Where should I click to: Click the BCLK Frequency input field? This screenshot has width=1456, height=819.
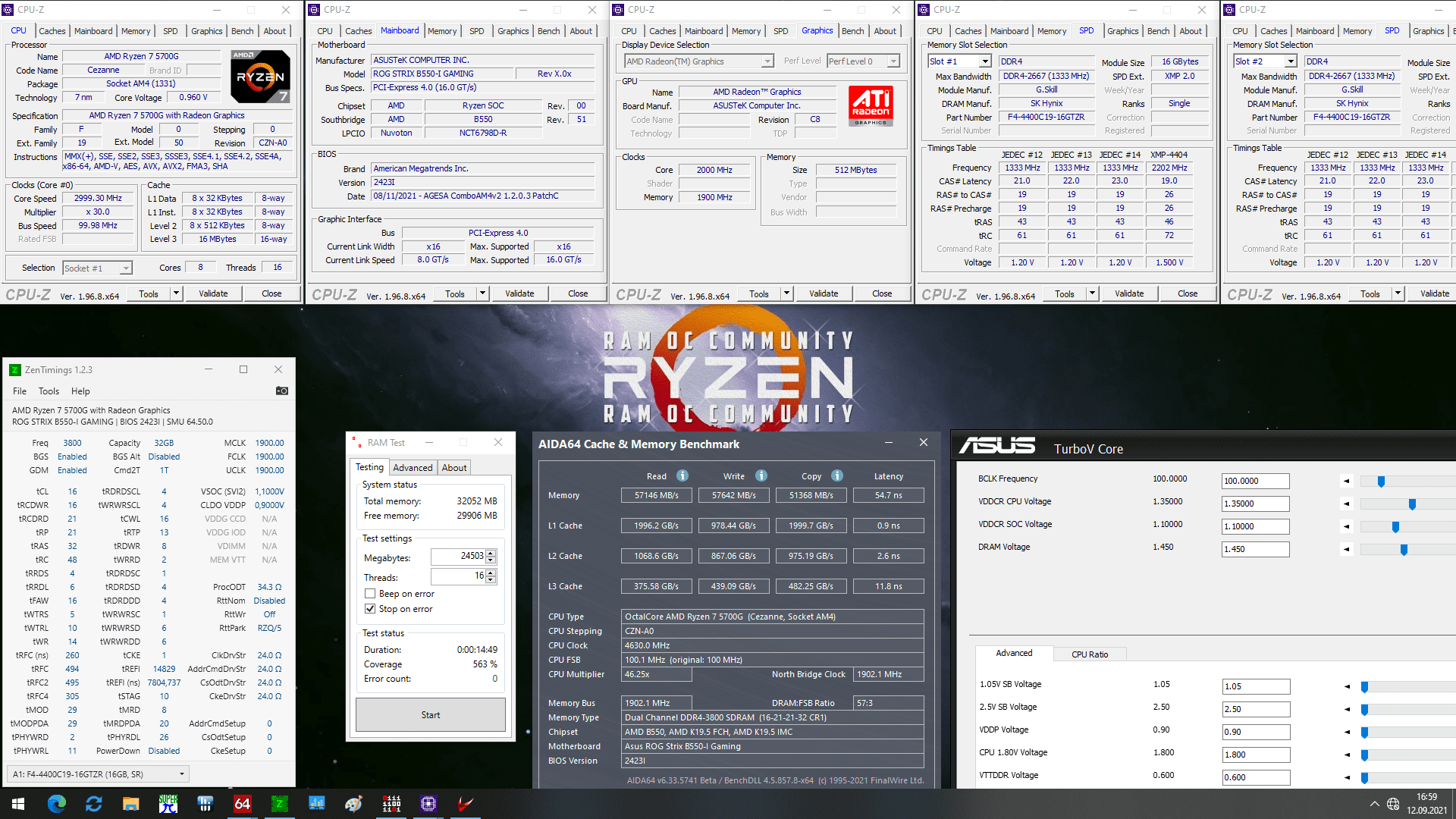point(1255,481)
